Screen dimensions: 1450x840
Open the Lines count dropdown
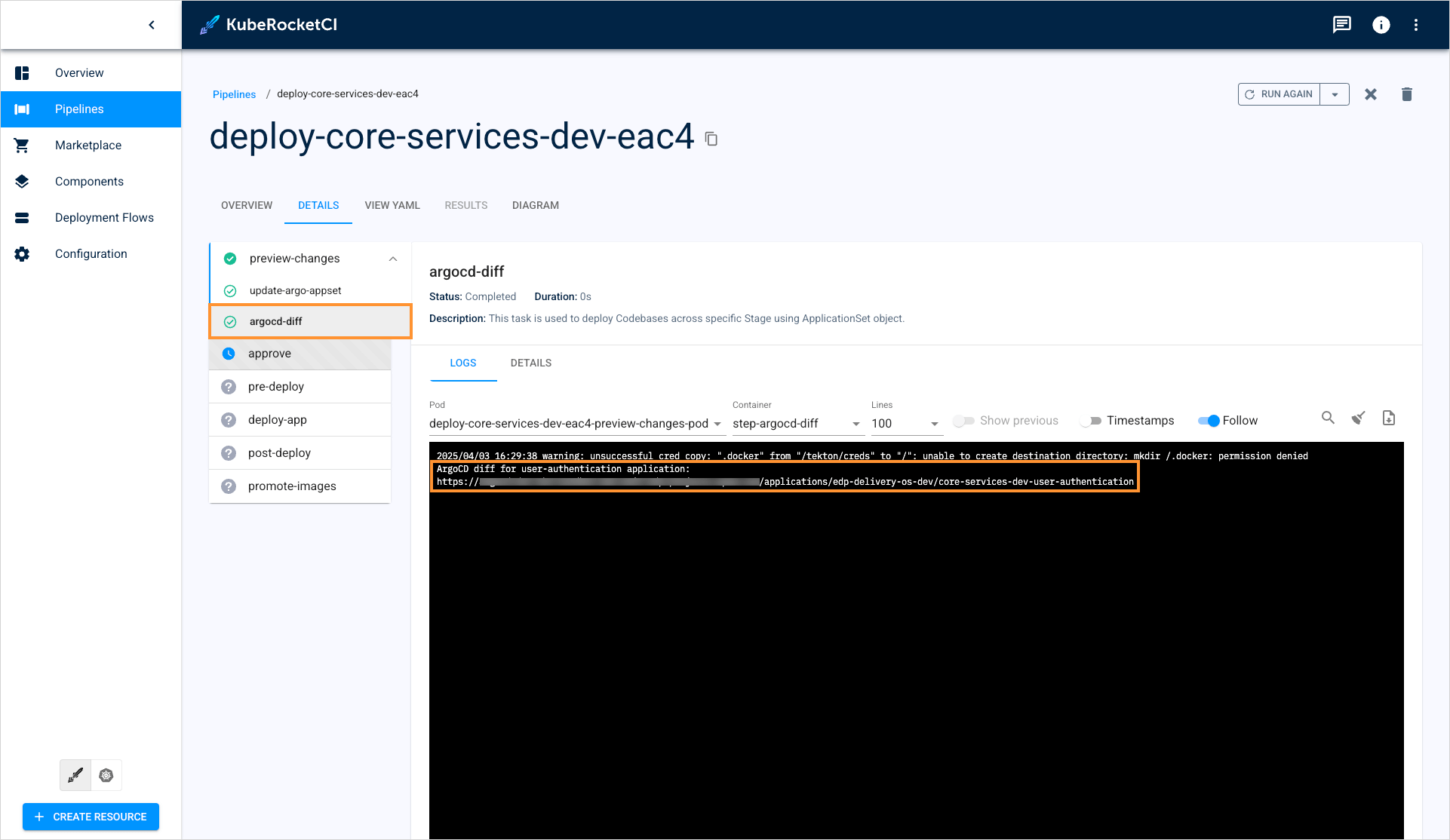(905, 424)
